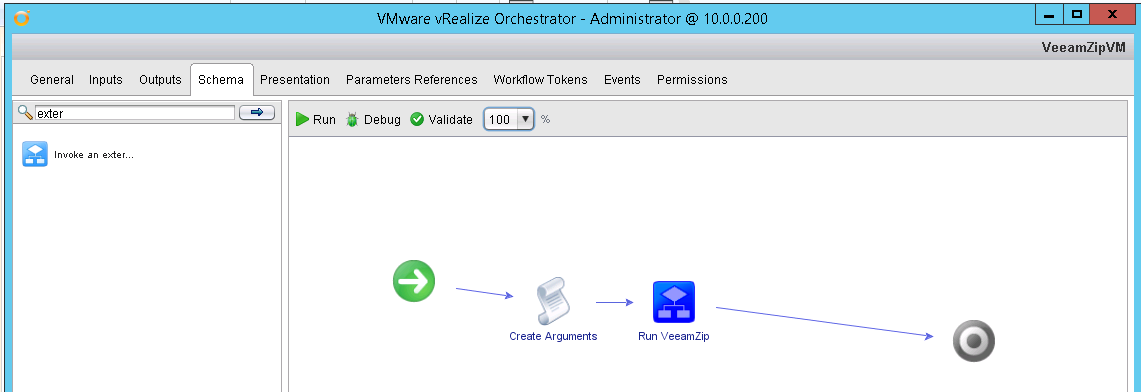Image resolution: width=1141 pixels, height=392 pixels.
Task: Select the Create Arguments script element
Action: tap(552, 300)
